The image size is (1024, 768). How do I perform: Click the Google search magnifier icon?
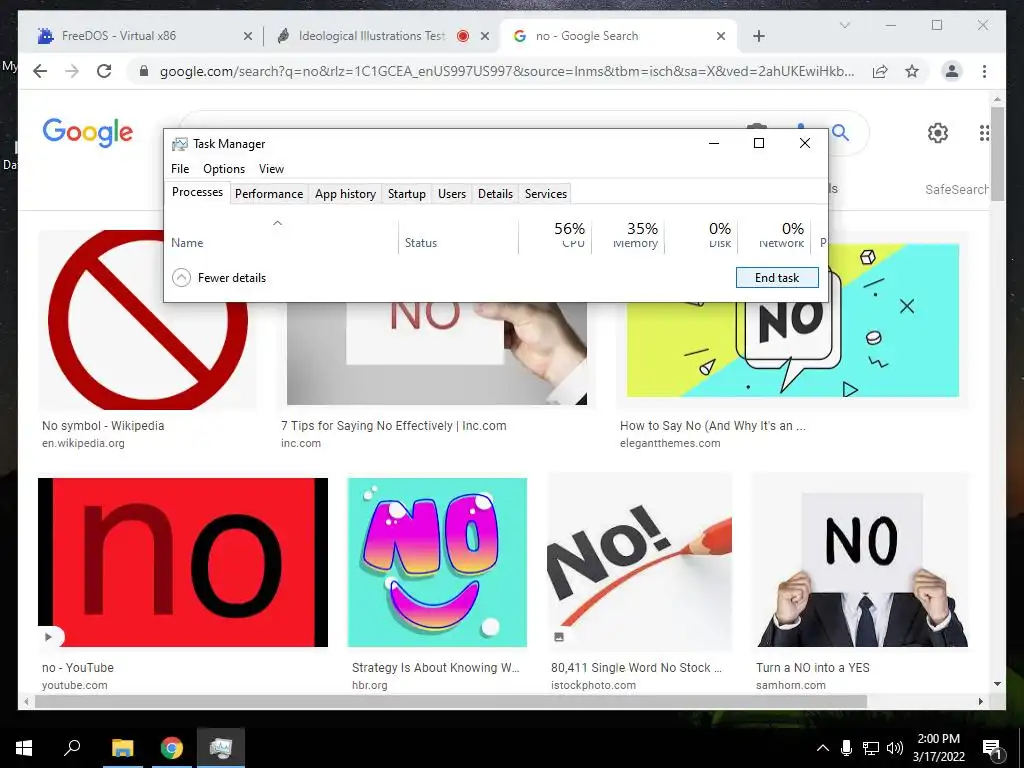click(841, 133)
